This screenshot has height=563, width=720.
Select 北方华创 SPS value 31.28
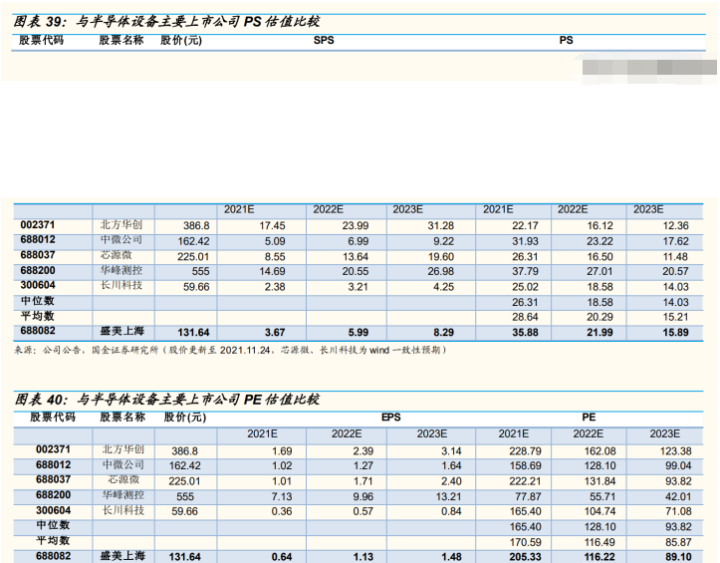[441, 226]
